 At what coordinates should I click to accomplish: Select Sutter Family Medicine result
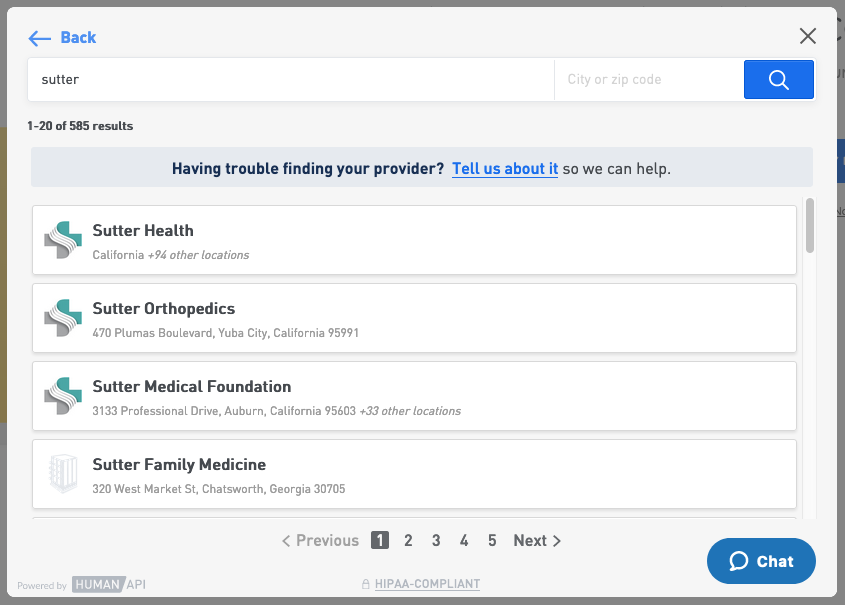tap(414, 474)
